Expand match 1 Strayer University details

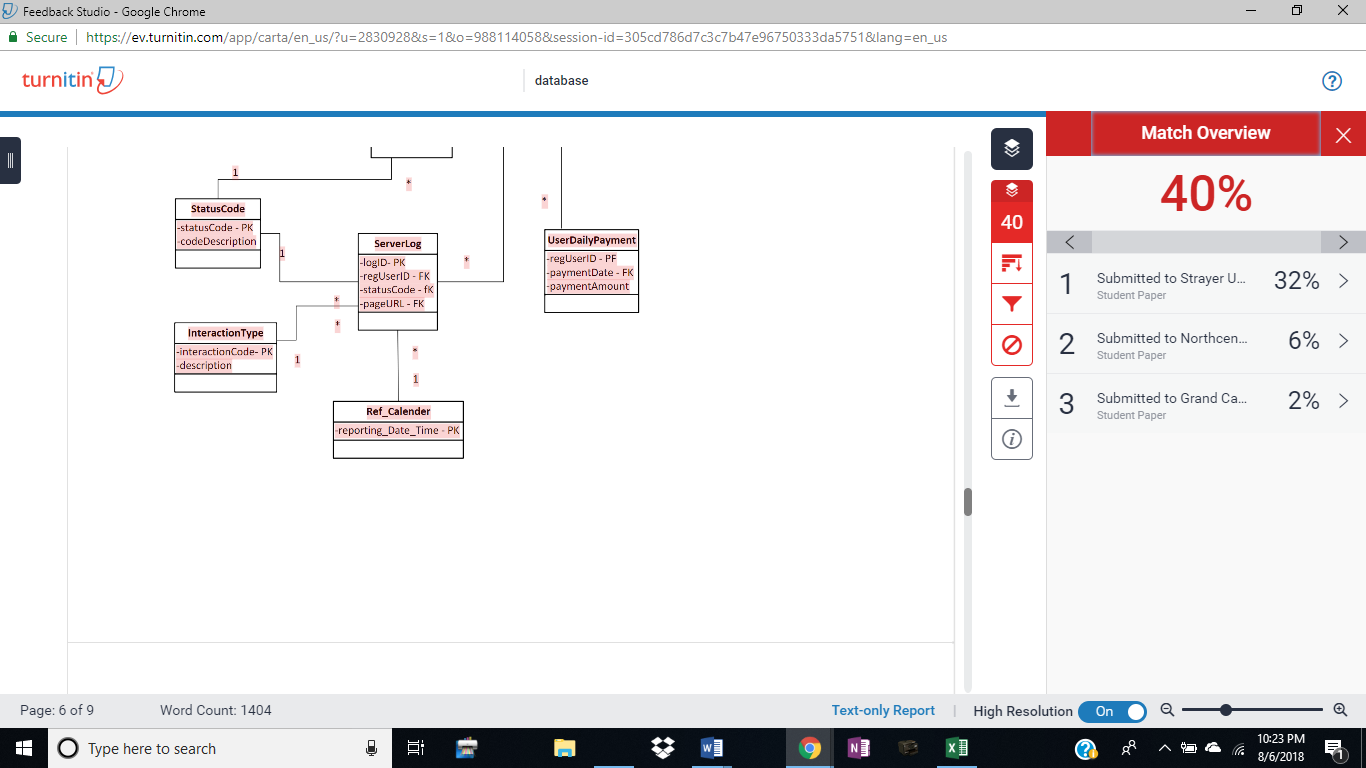point(1344,281)
